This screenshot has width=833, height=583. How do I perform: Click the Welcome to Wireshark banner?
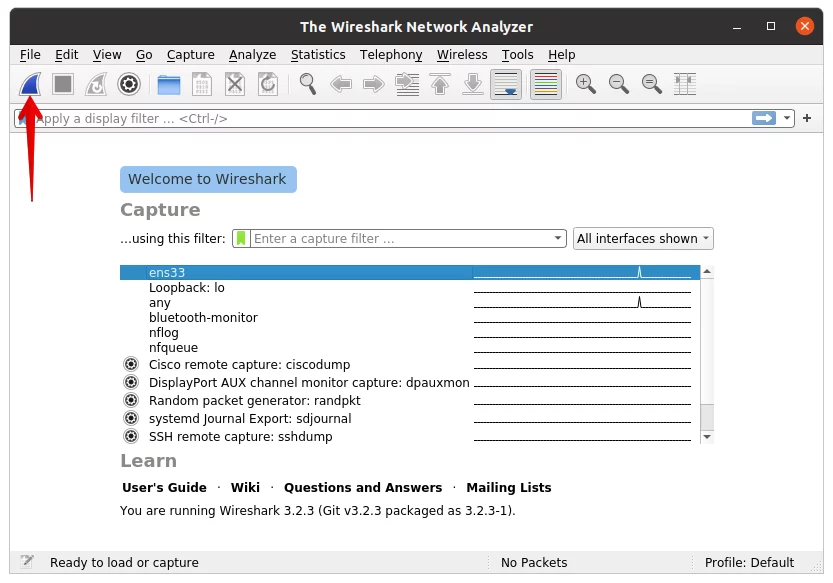tap(208, 179)
